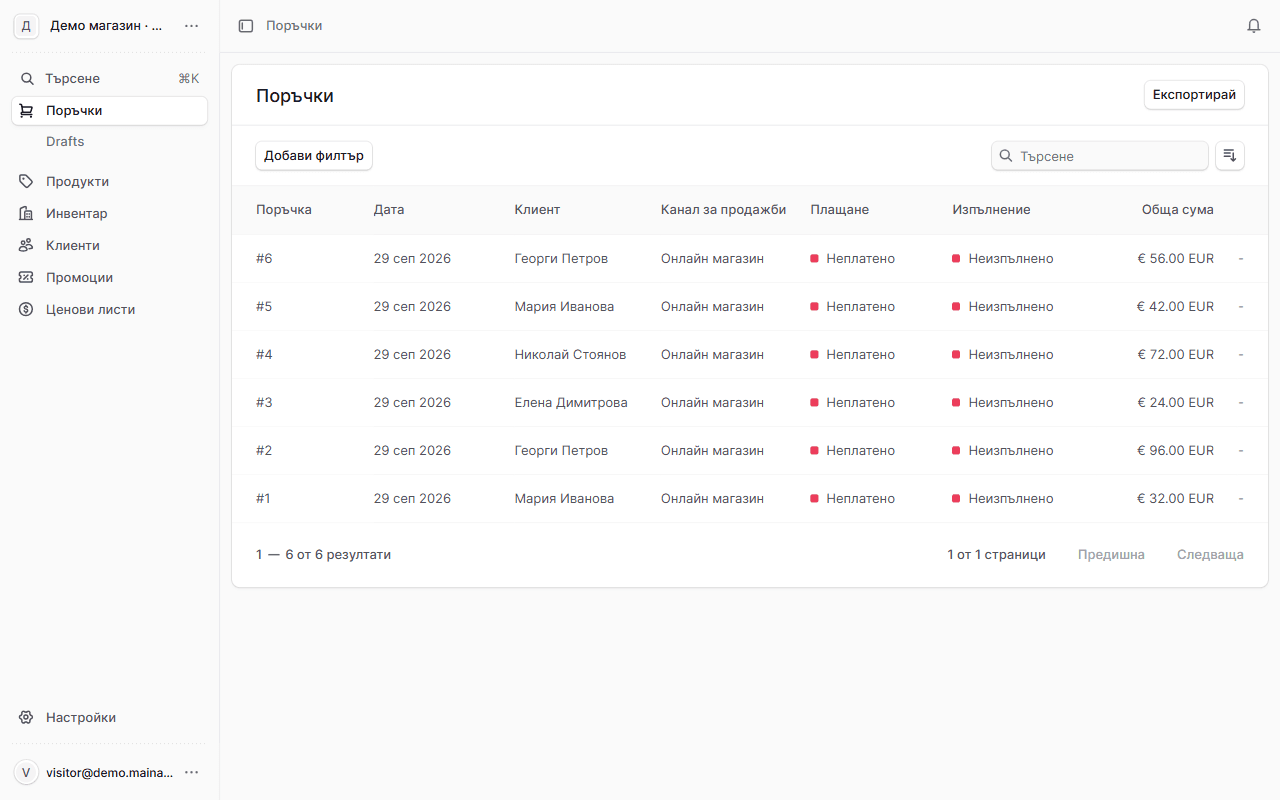Open the Настройки gear icon
This screenshot has height=800, width=1280.
pyautogui.click(x=27, y=718)
